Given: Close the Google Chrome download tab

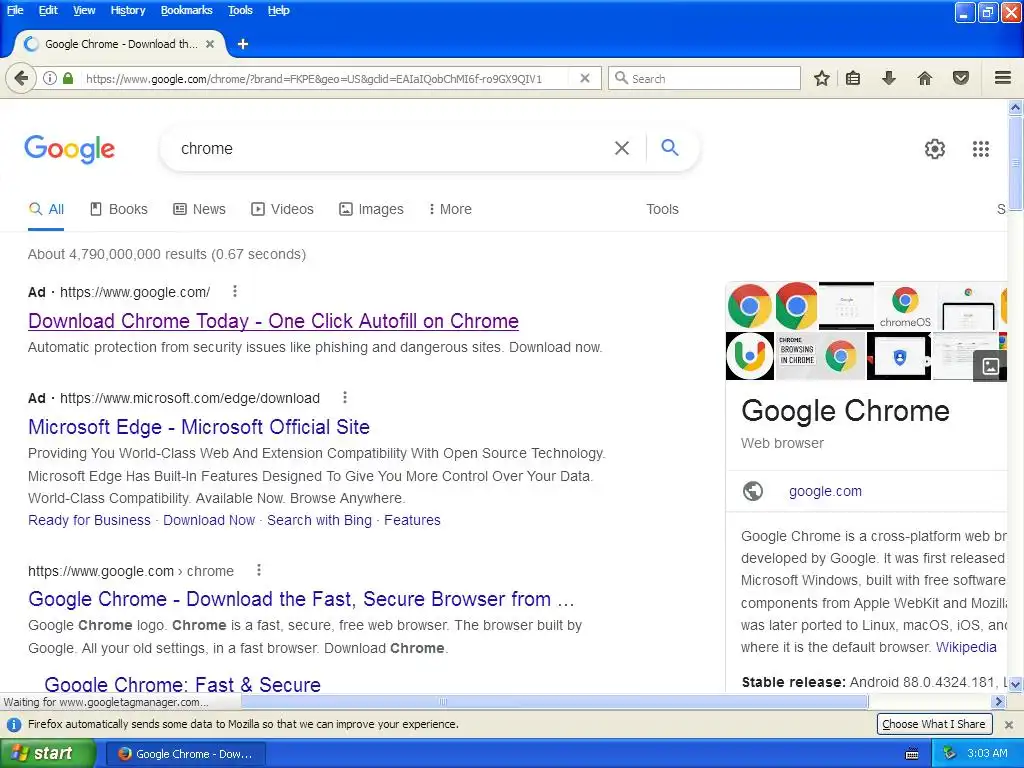Looking at the screenshot, I should point(210,44).
